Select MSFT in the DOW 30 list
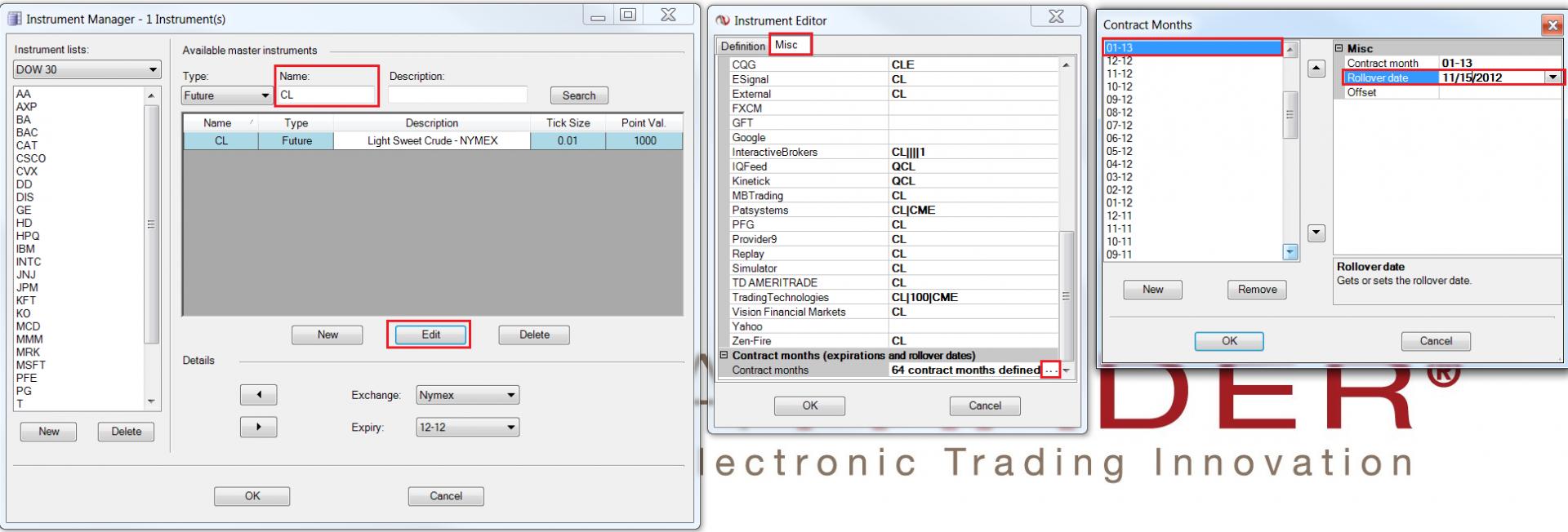 pos(31,365)
